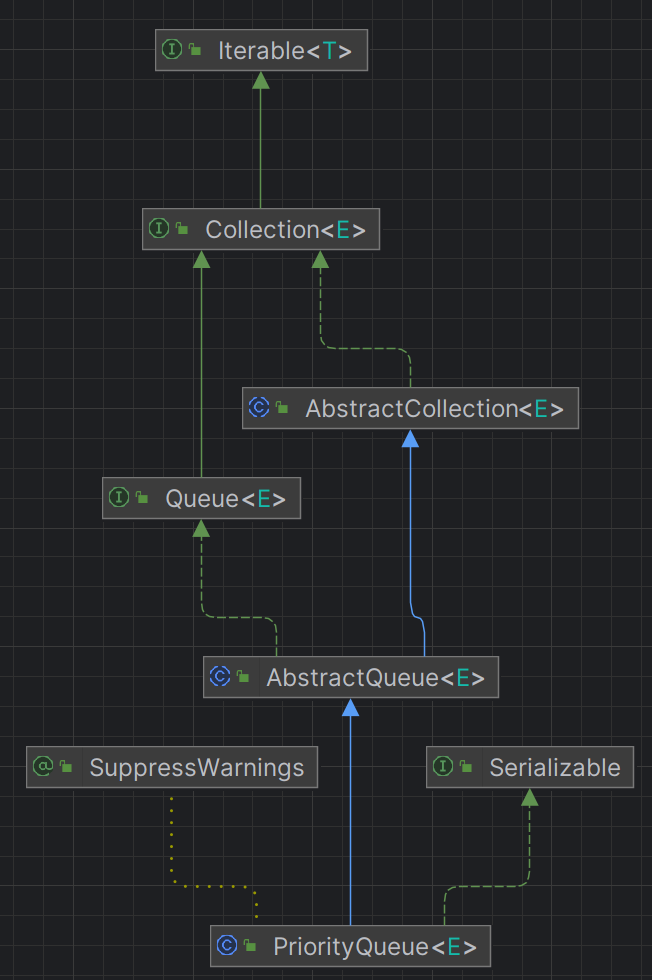Click the green lock icon on Queue<E>
Viewport: 652px width, 980px height.
click(x=143, y=498)
